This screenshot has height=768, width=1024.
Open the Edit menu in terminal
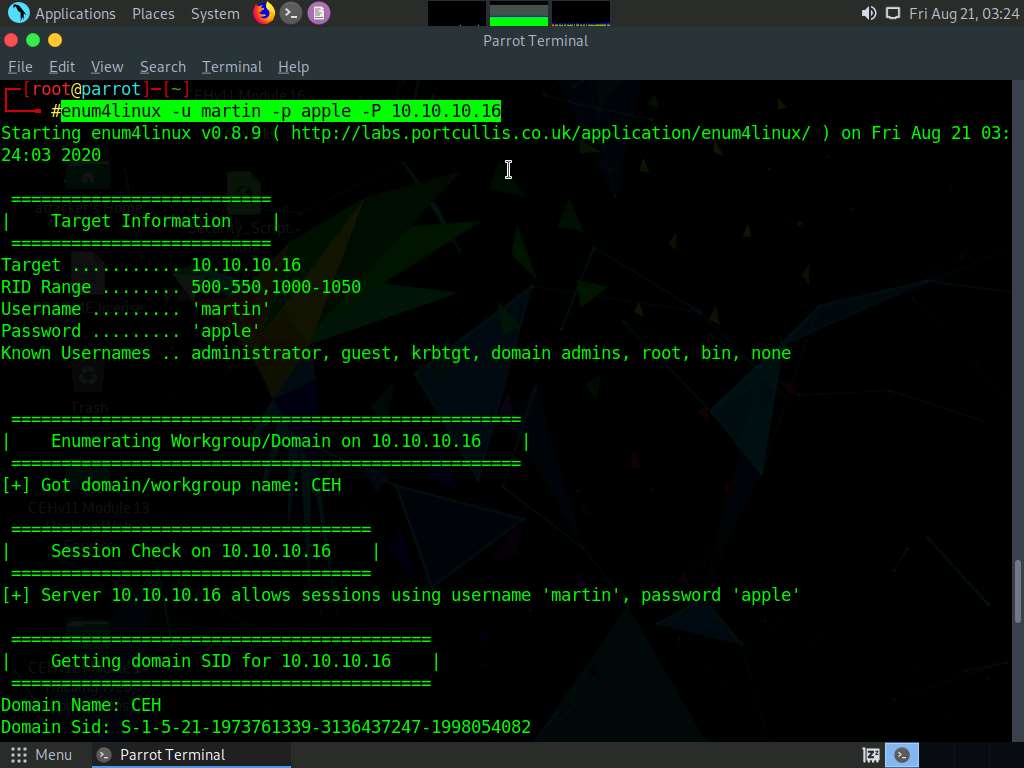62,67
